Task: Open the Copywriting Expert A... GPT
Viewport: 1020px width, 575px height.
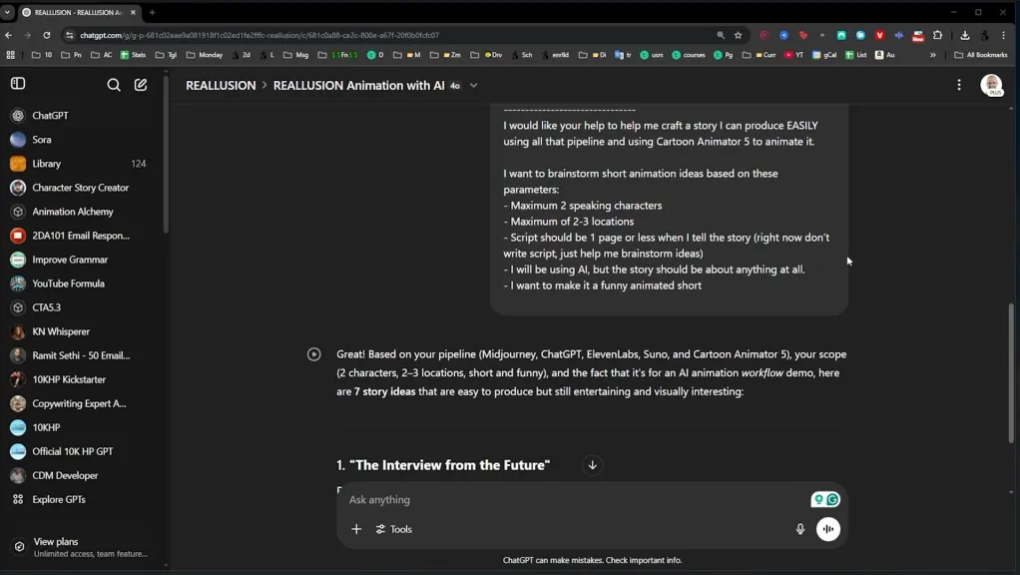Action: (x=81, y=403)
